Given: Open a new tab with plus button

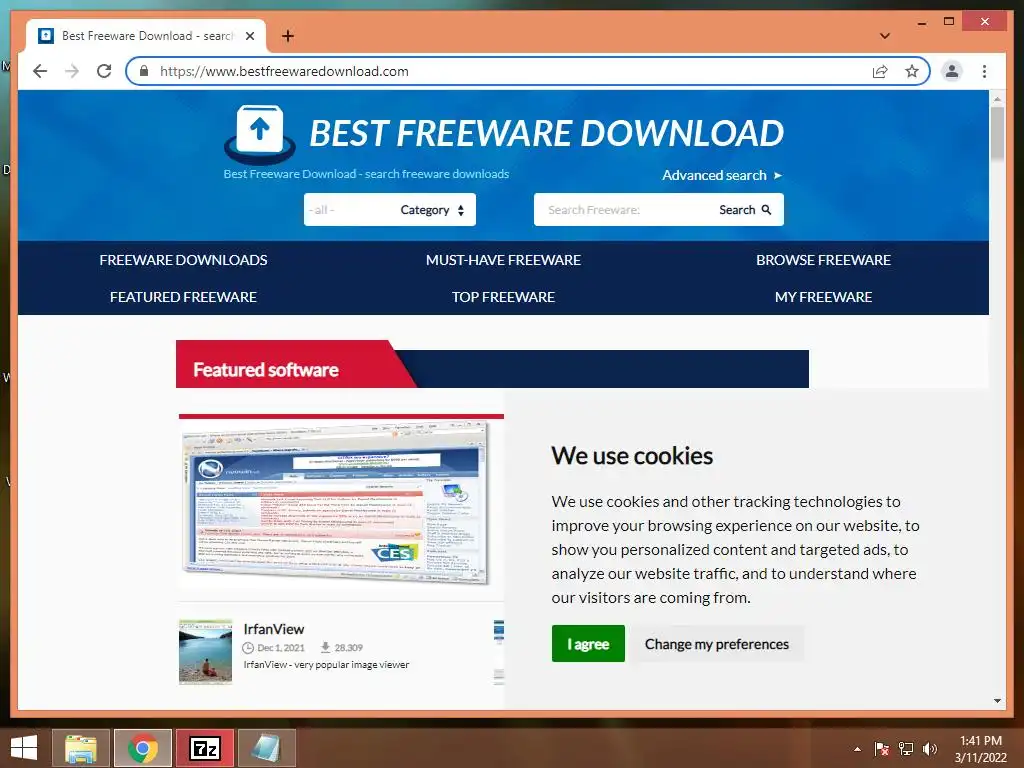Looking at the screenshot, I should click(287, 36).
